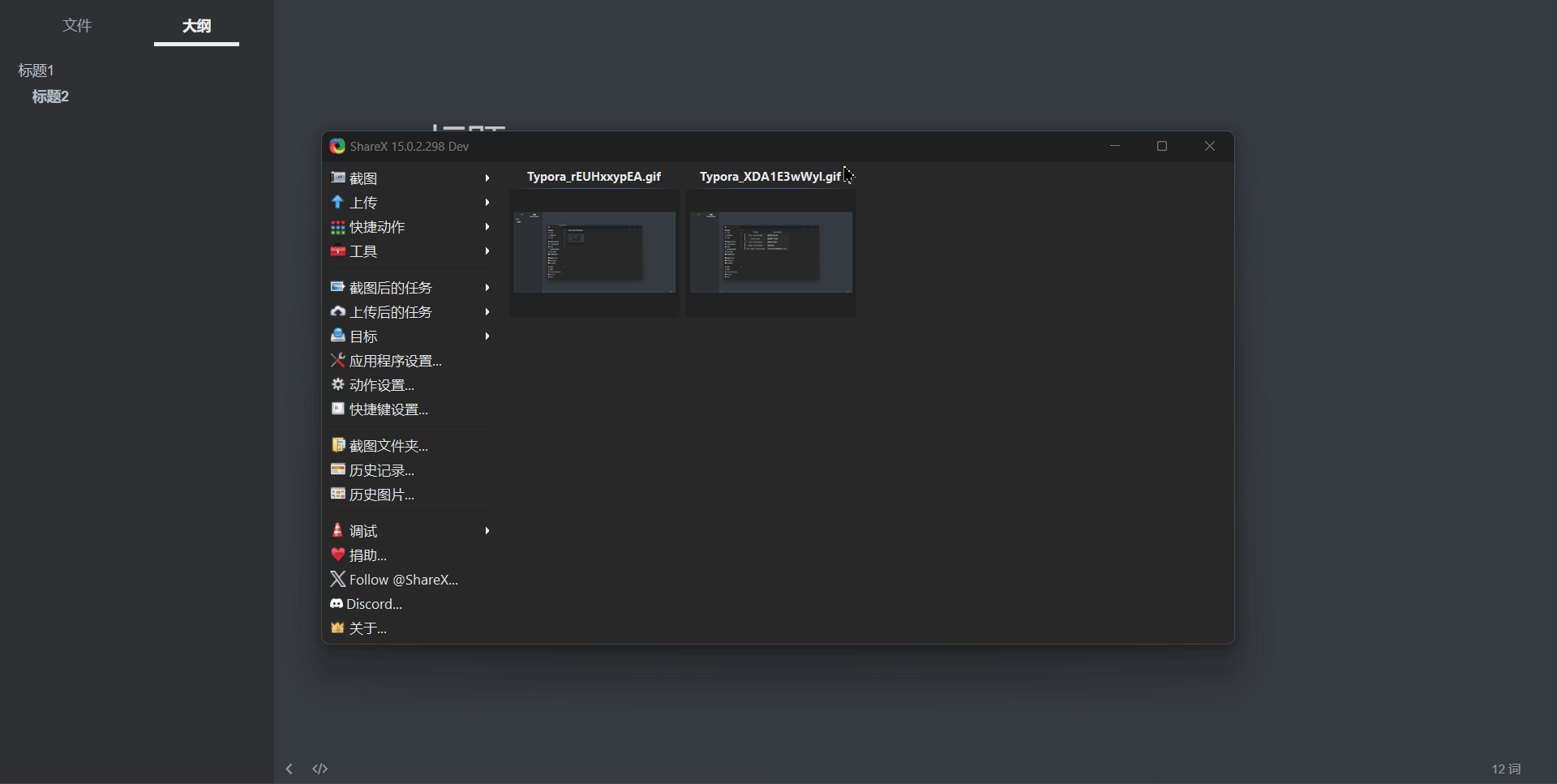
Task: Click the 上传 upload arrow icon
Action: (x=338, y=202)
